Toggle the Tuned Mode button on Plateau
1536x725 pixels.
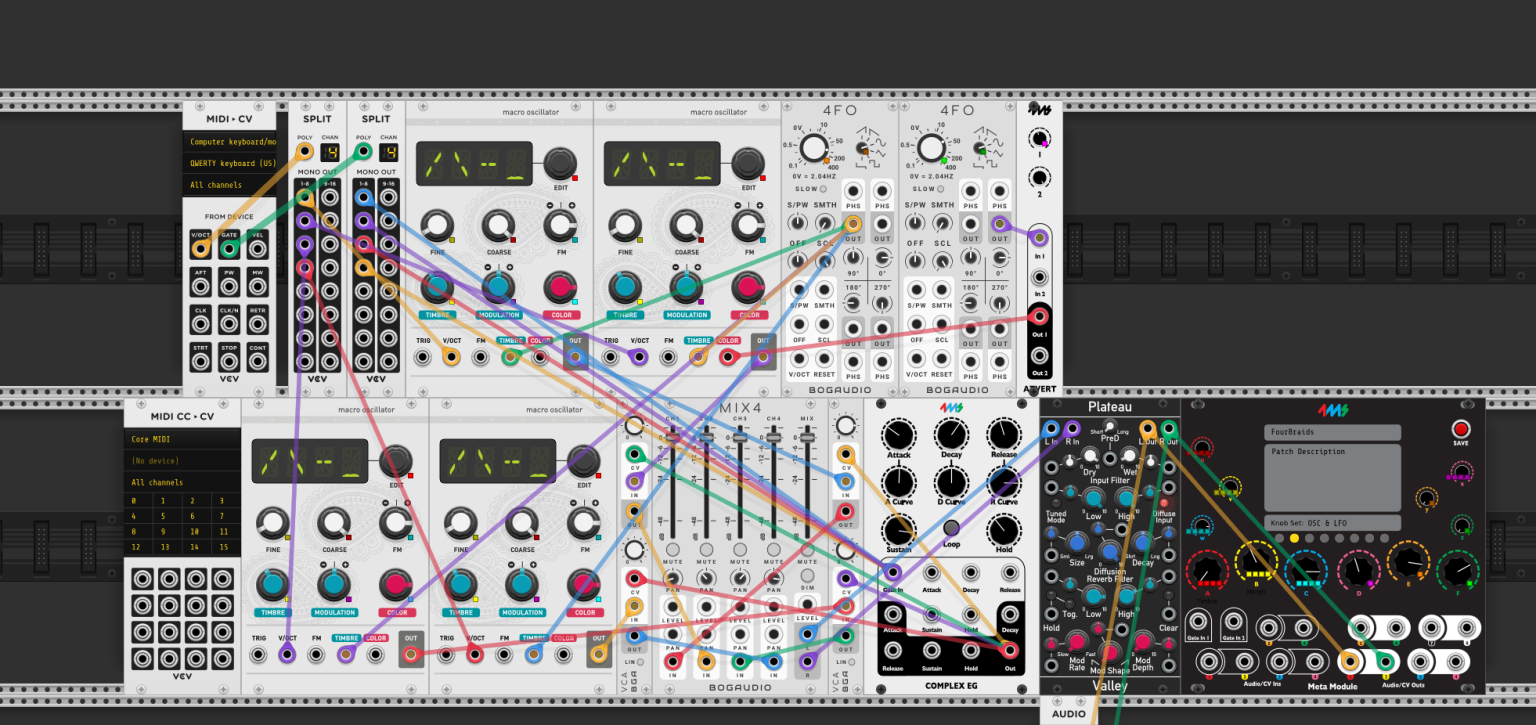click(x=1055, y=503)
